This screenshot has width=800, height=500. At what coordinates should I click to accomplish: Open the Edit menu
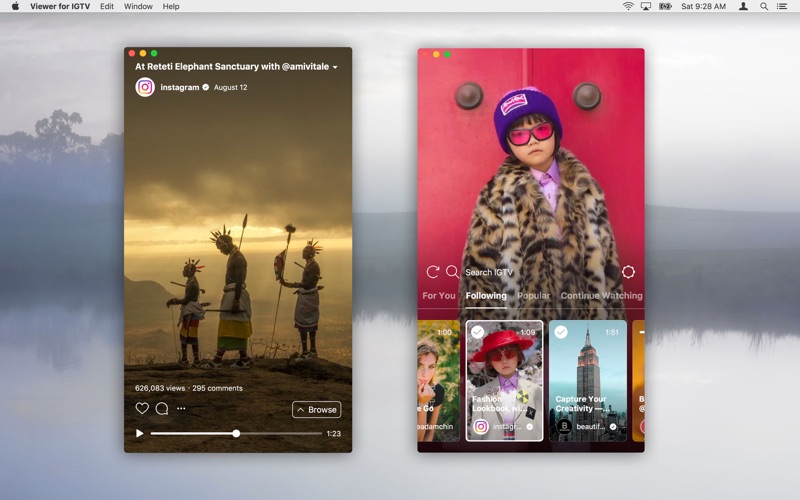pyautogui.click(x=107, y=6)
